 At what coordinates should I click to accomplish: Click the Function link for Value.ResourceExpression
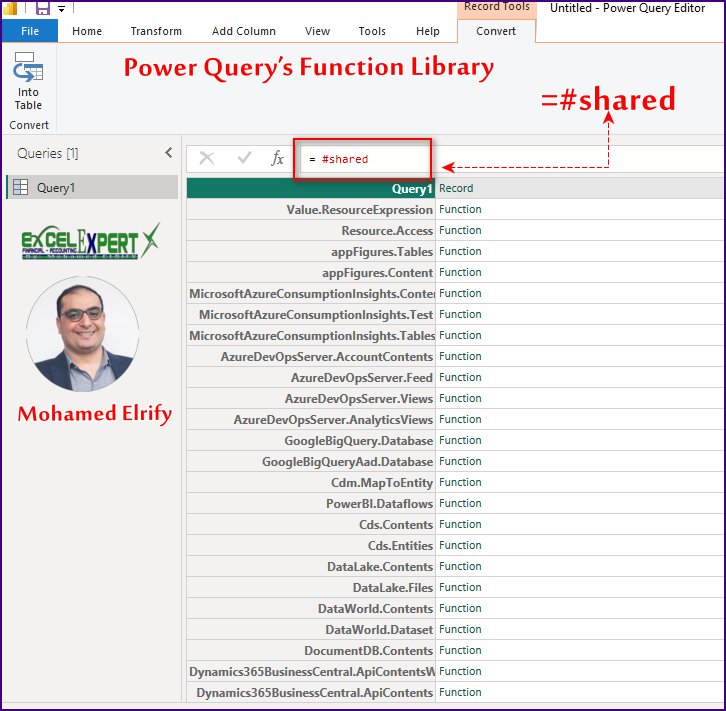pos(460,209)
